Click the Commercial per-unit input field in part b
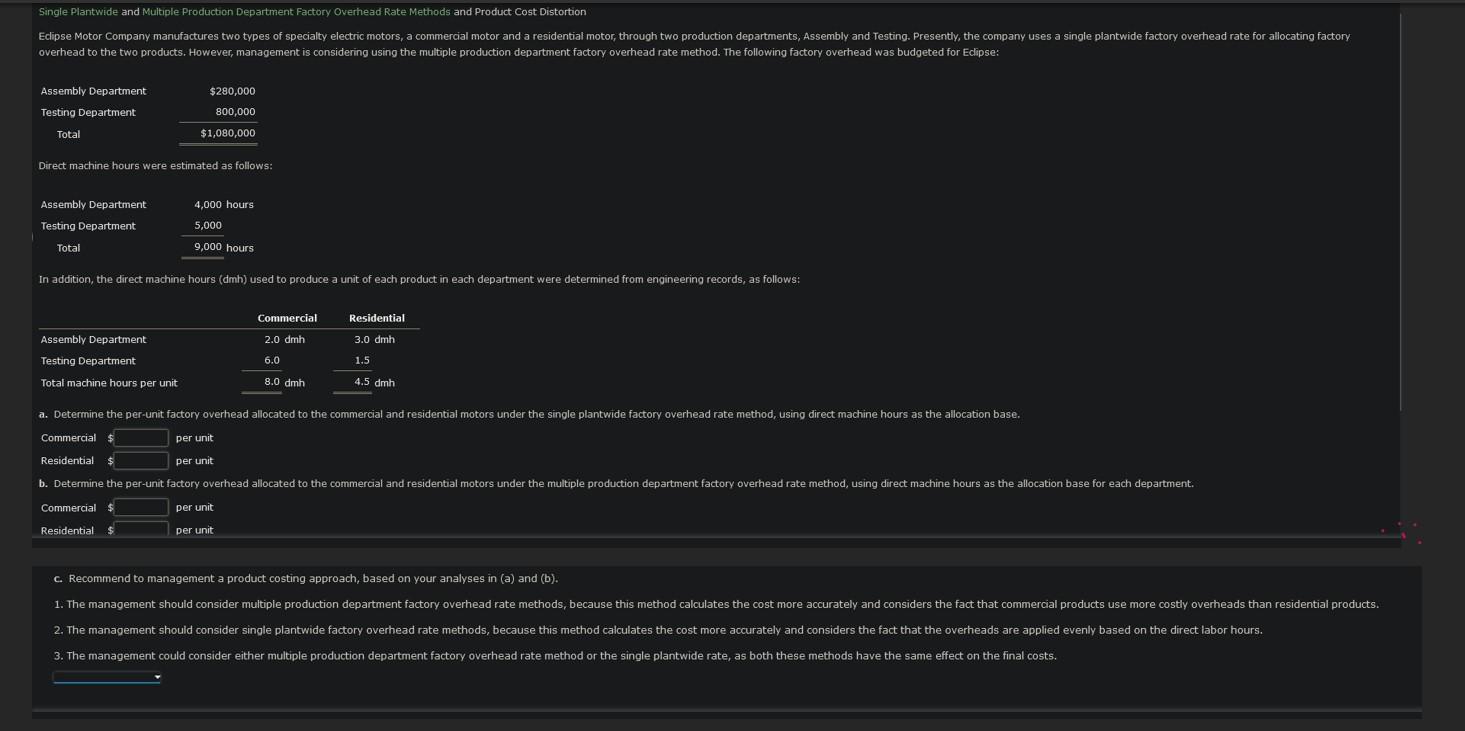 (140, 507)
